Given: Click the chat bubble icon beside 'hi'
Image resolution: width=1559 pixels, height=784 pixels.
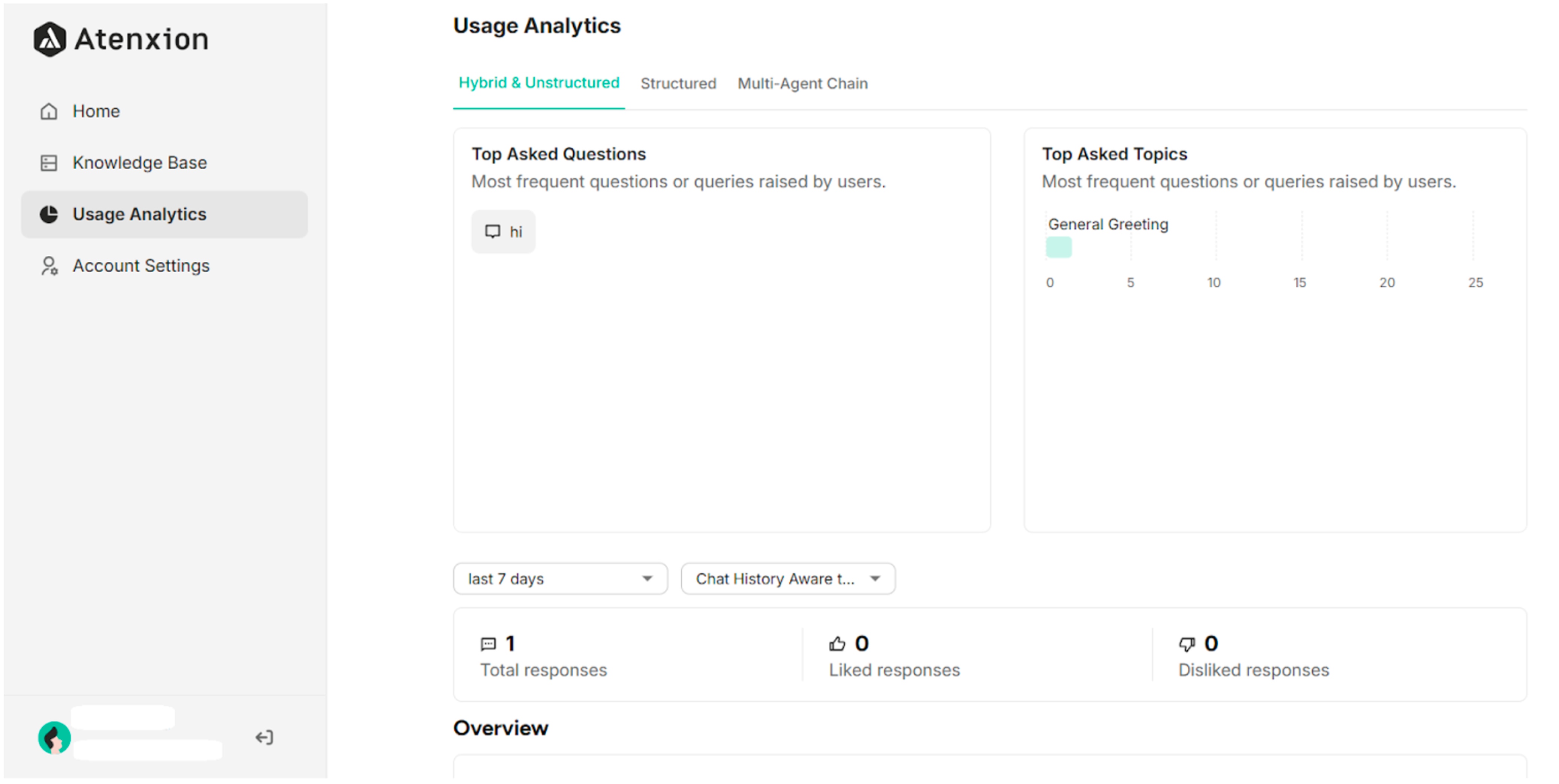Looking at the screenshot, I should click(x=493, y=231).
